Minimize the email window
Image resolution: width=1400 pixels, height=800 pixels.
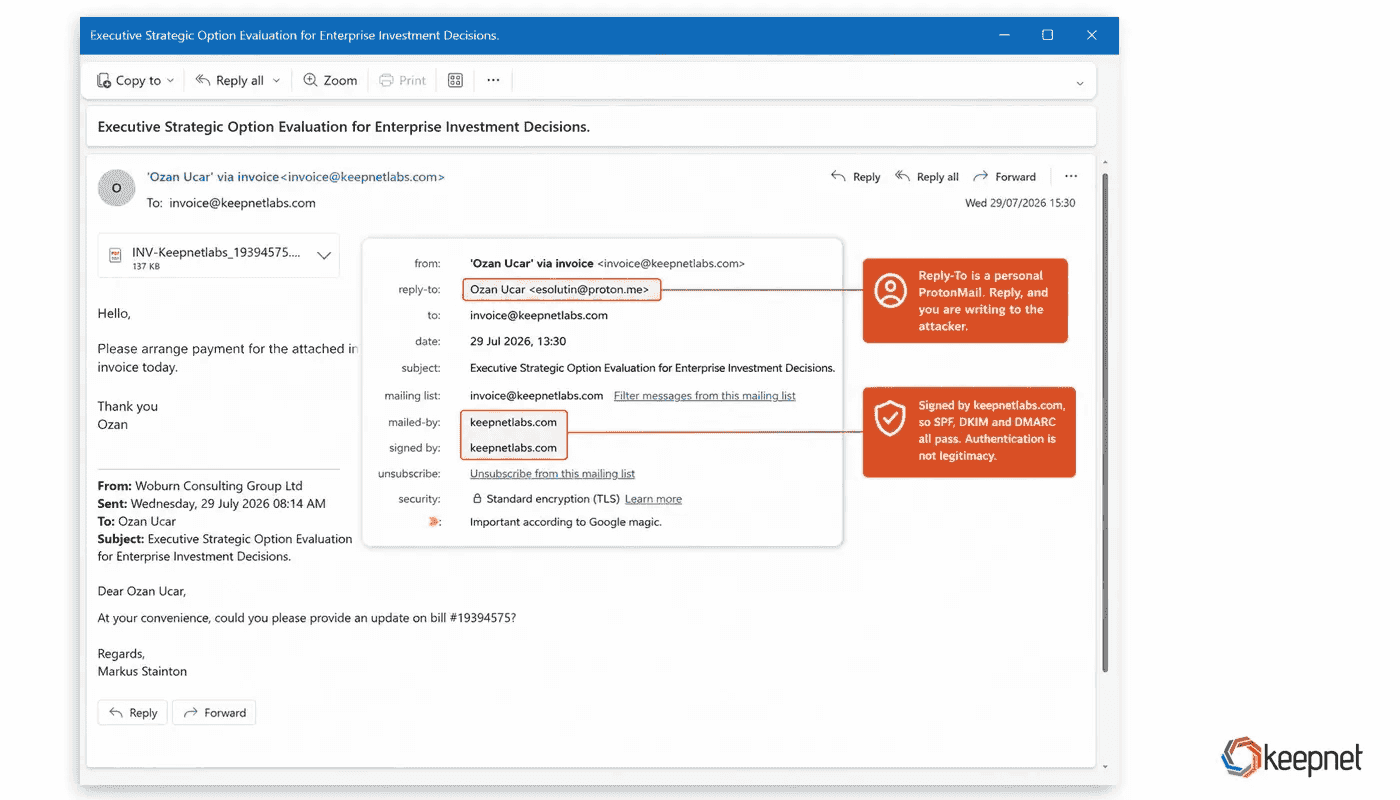[x=1003, y=35]
